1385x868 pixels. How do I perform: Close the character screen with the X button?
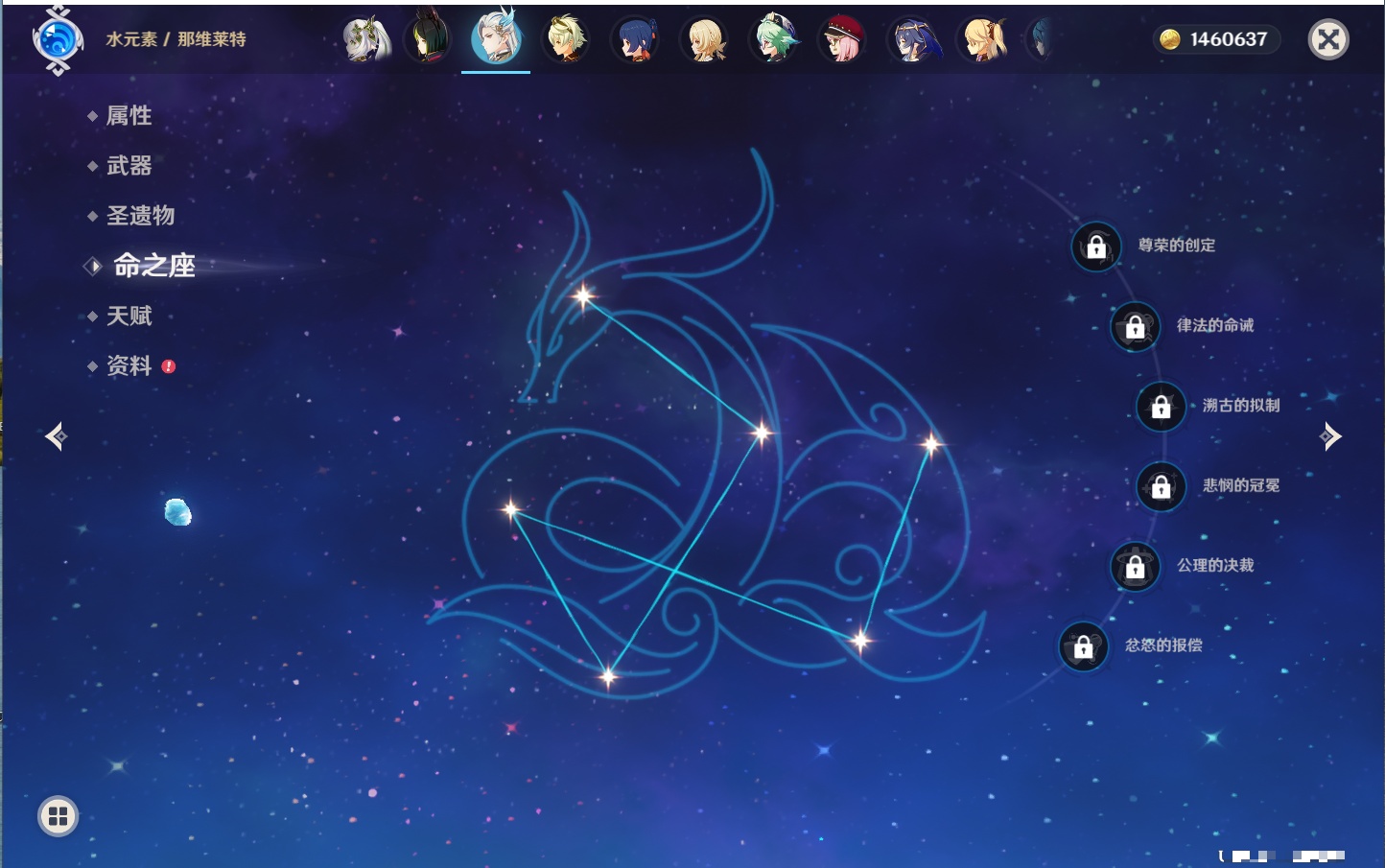tap(1328, 39)
